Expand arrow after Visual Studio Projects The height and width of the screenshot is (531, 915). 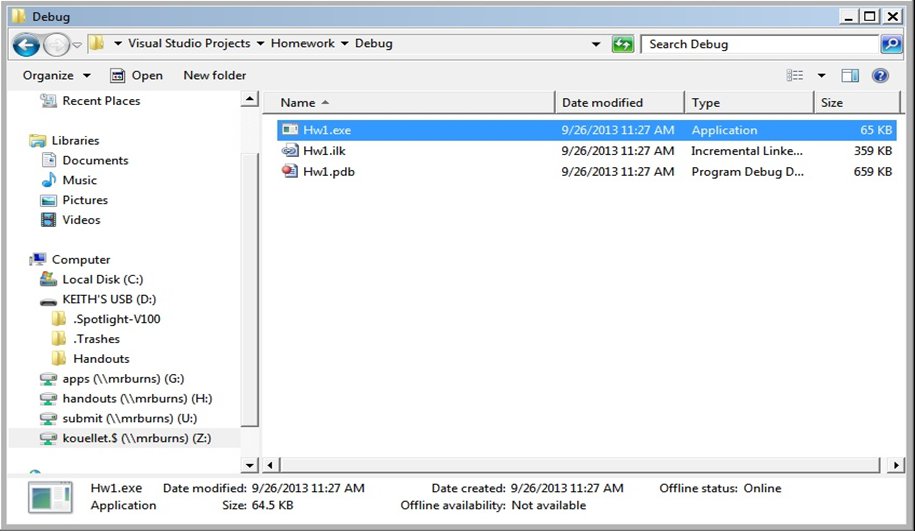(x=260, y=44)
